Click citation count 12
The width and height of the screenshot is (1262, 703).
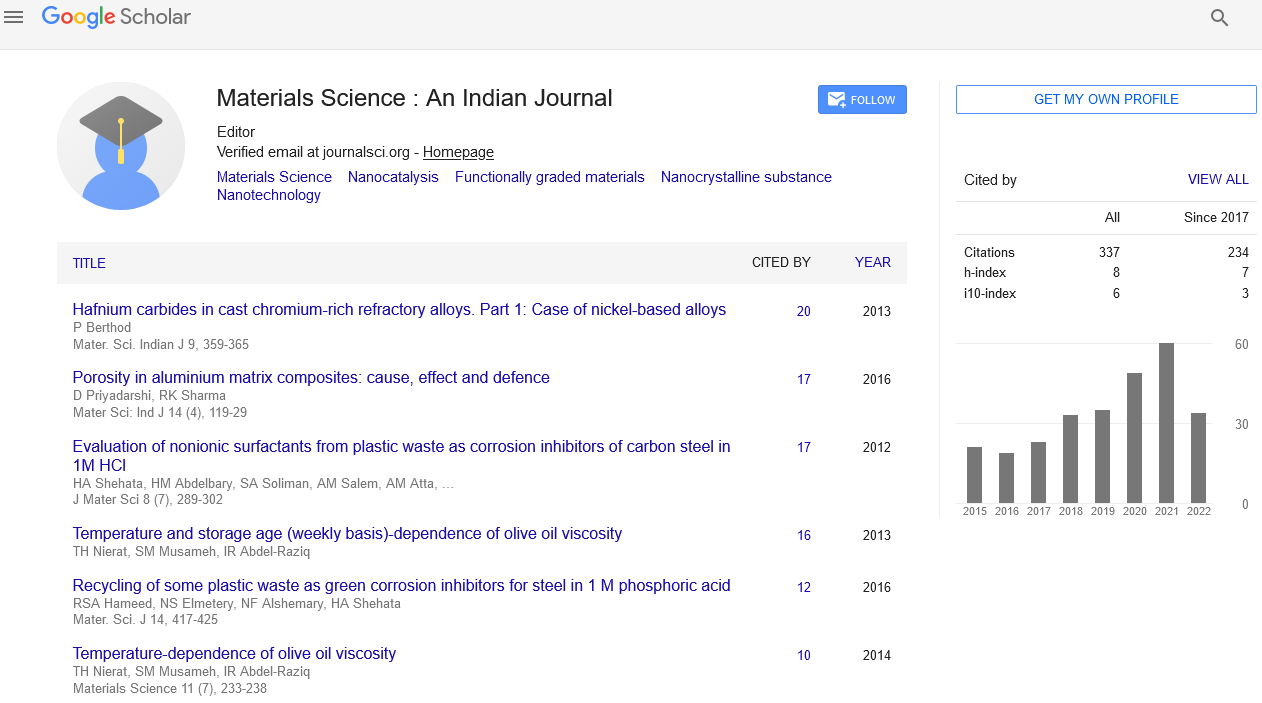[x=804, y=588]
